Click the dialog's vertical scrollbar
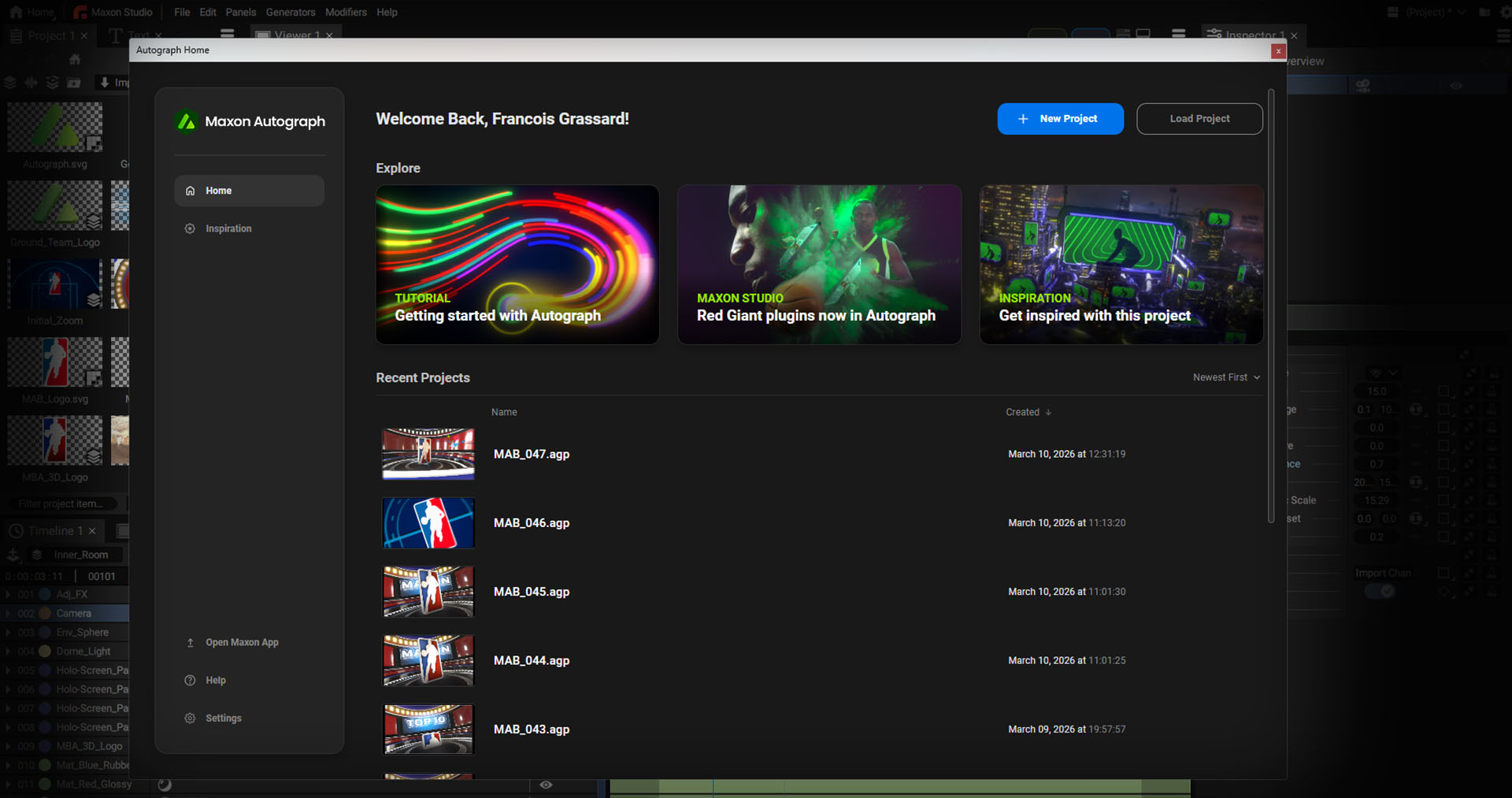 pyautogui.click(x=1271, y=306)
